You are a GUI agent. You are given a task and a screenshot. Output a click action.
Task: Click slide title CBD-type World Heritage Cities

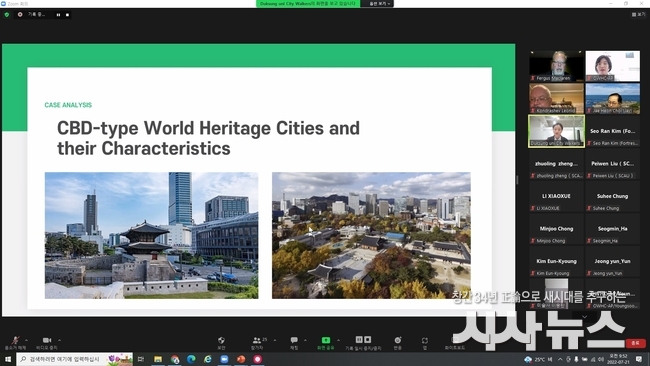208,138
